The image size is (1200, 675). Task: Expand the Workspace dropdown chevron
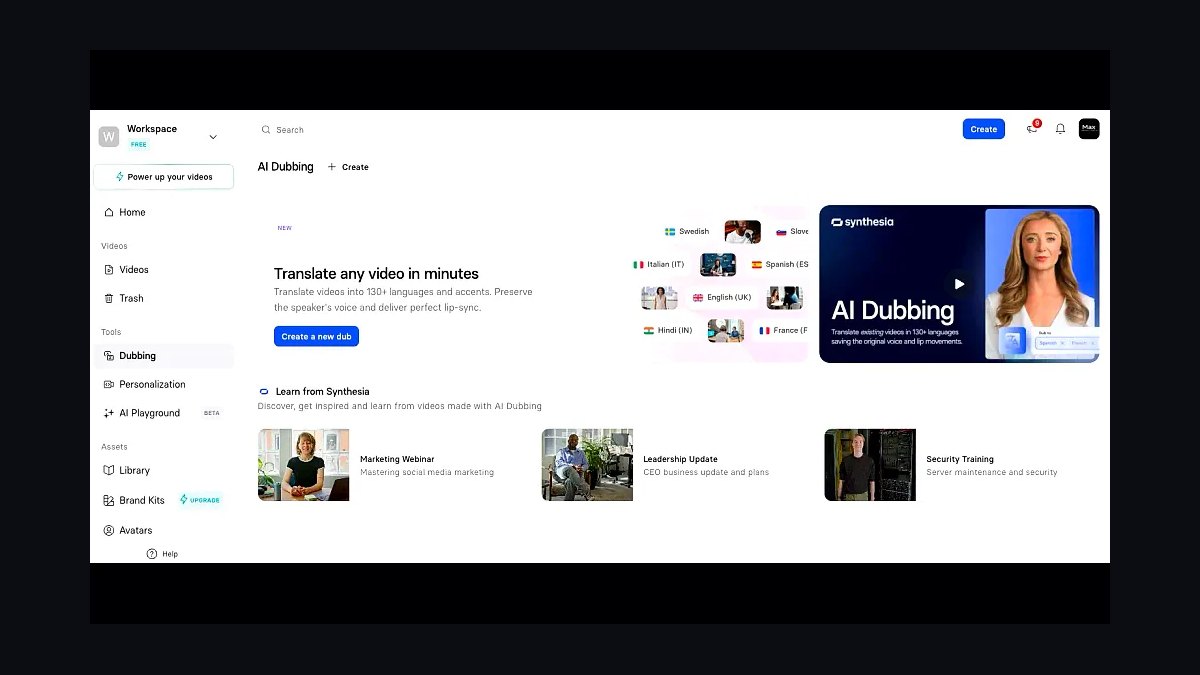click(x=213, y=137)
